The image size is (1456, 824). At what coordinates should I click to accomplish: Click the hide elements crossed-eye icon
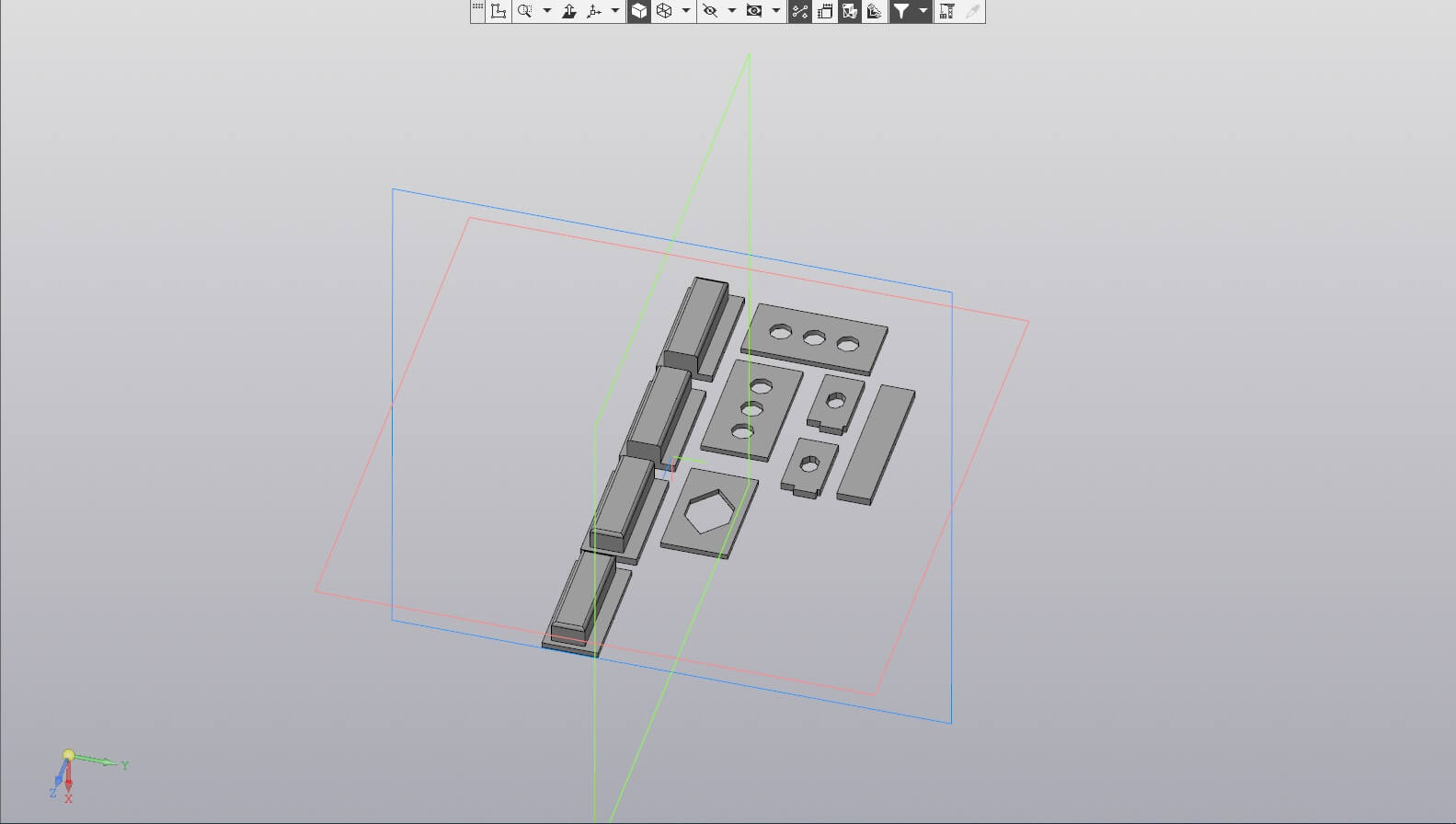tap(710, 11)
